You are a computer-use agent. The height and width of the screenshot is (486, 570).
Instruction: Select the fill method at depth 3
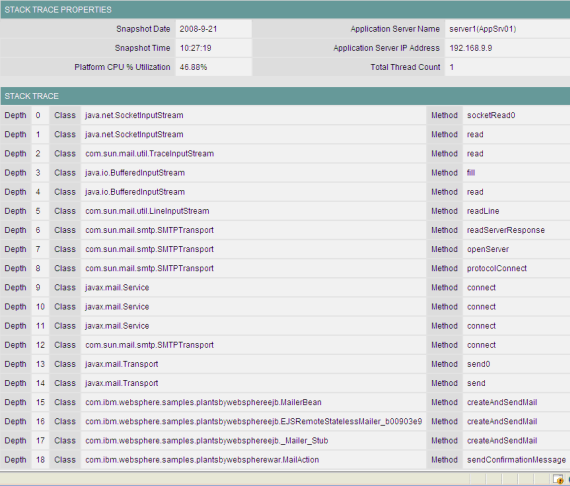[471, 173]
